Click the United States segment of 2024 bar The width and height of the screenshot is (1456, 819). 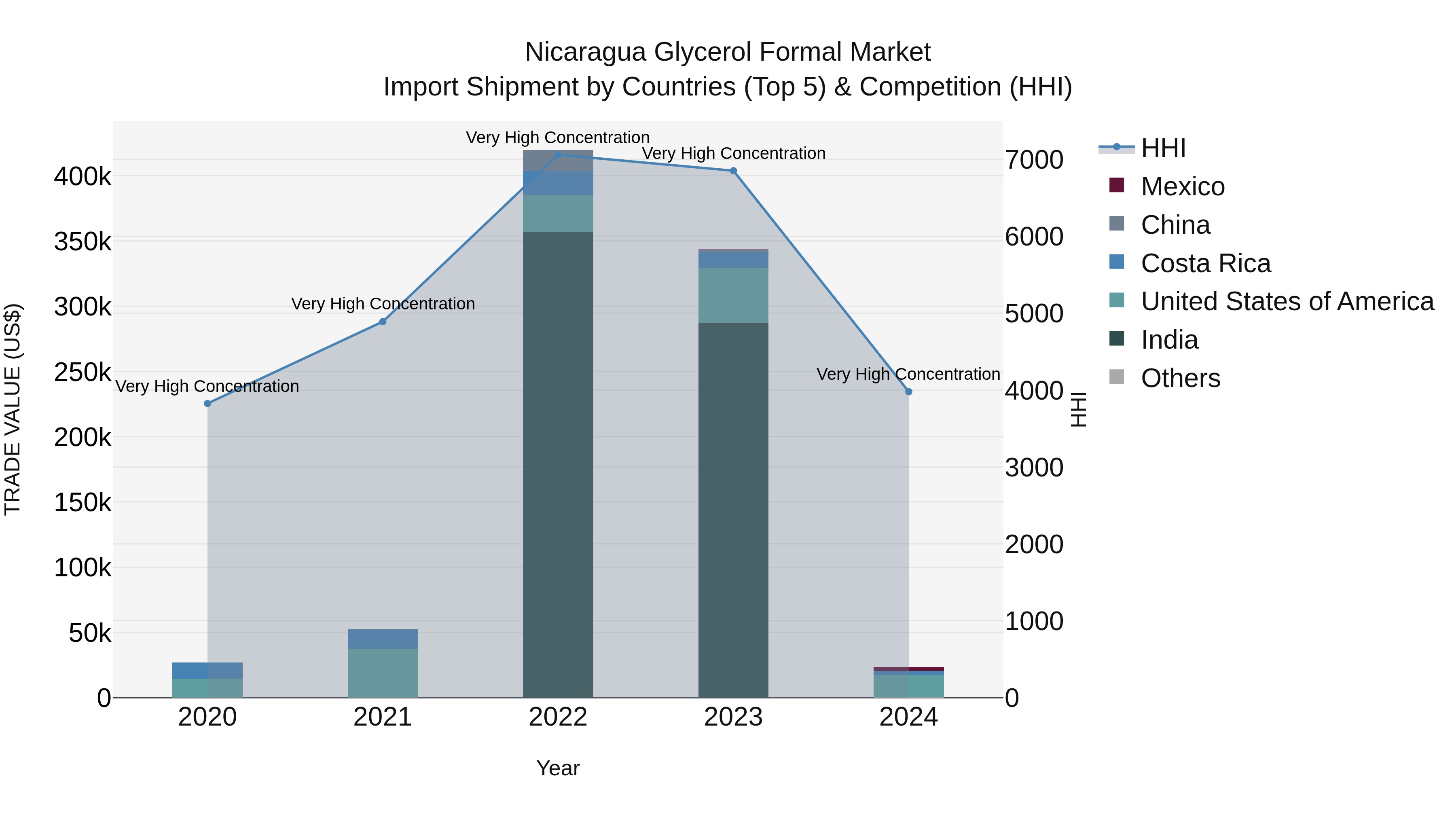(x=909, y=686)
